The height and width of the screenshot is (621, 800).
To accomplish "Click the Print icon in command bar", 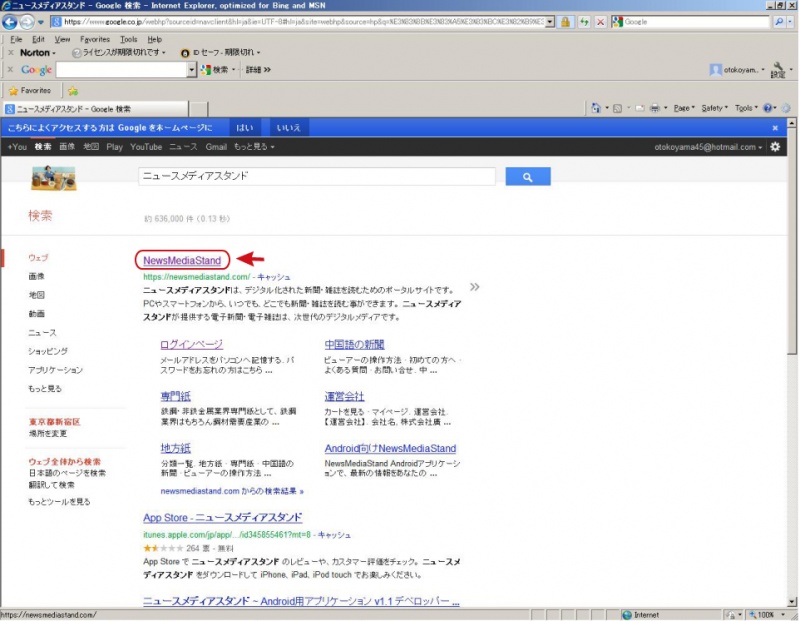I will point(655,108).
